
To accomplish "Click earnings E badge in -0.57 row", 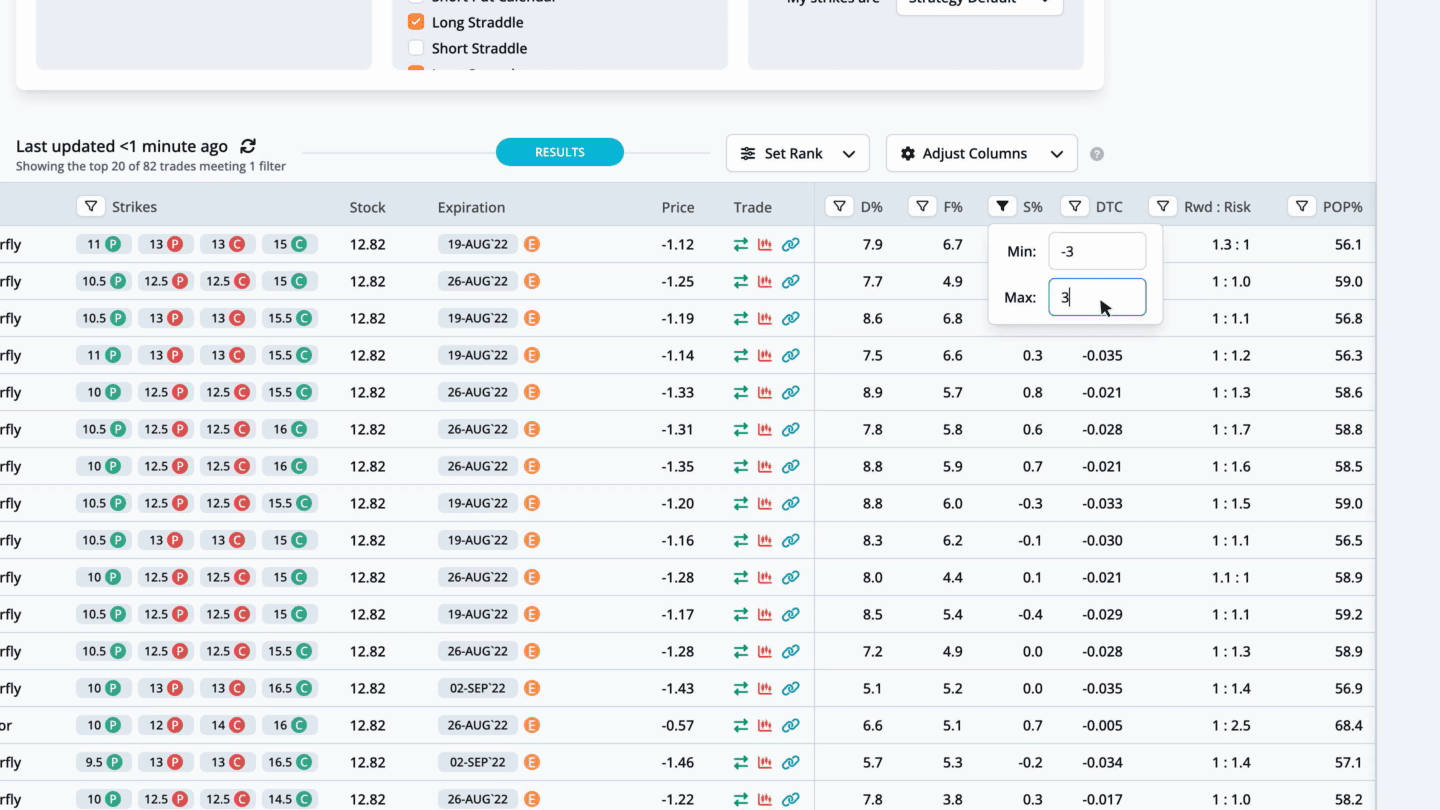I will (x=532, y=725).
